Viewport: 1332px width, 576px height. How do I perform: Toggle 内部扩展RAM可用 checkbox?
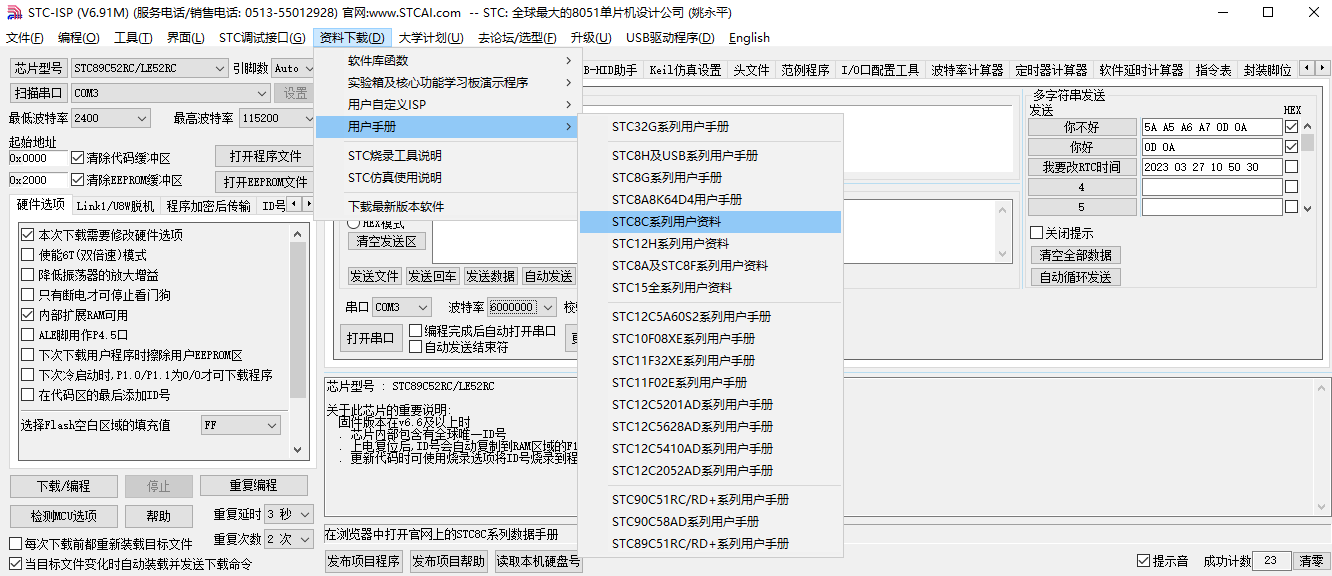pos(27,315)
